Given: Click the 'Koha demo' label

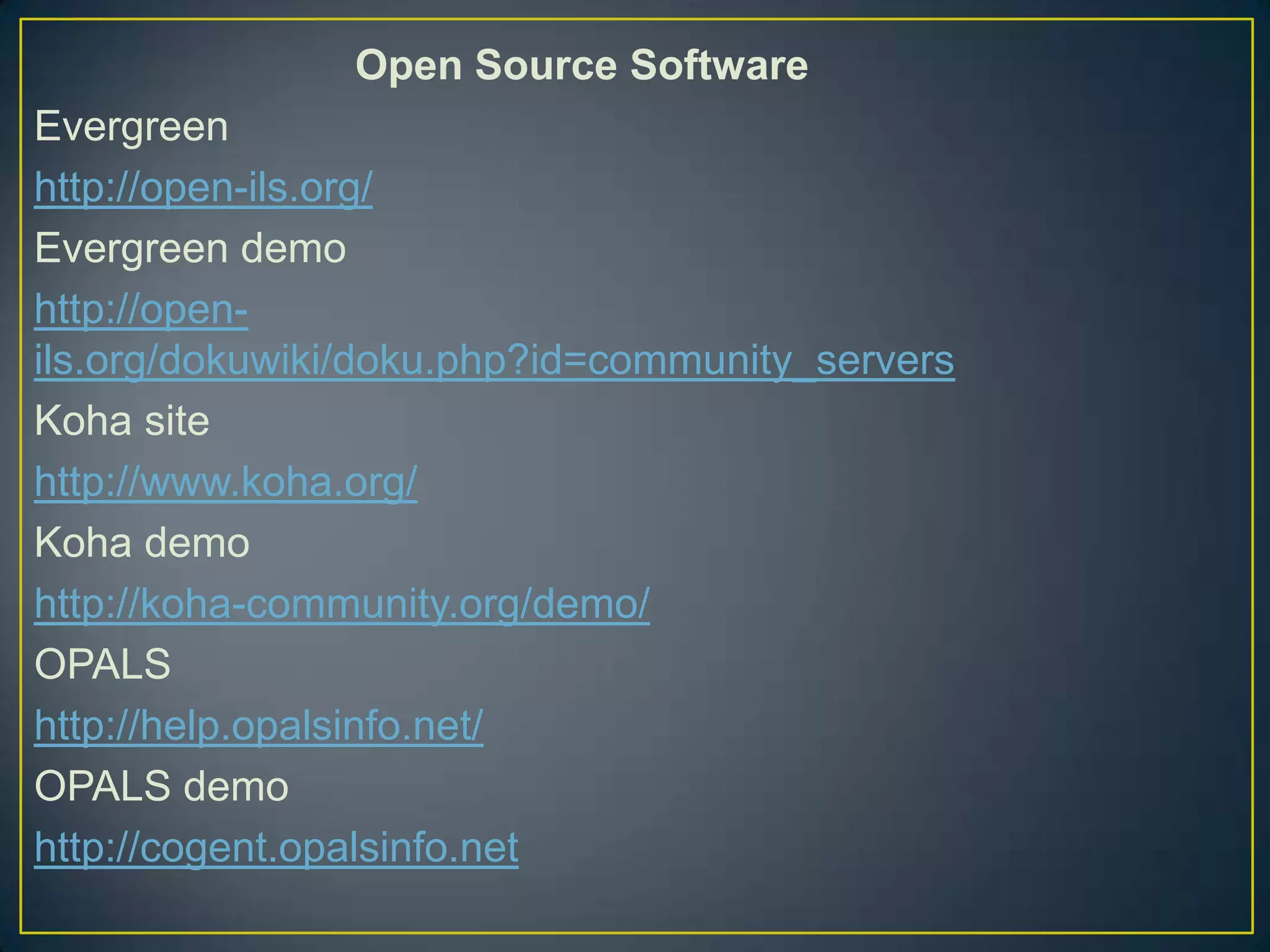Looking at the screenshot, I should (142, 544).
